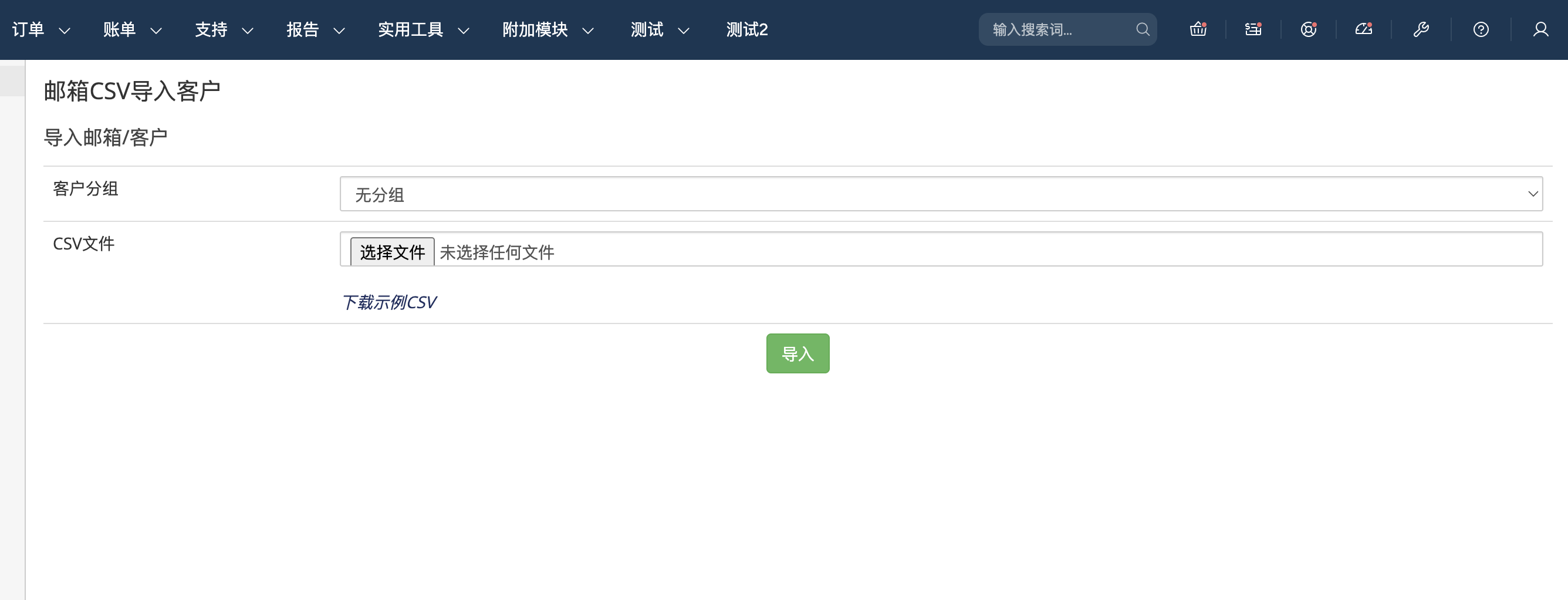This screenshot has width=1568, height=600.
Task: Expand the 支持 menu
Action: pyautogui.click(x=224, y=29)
